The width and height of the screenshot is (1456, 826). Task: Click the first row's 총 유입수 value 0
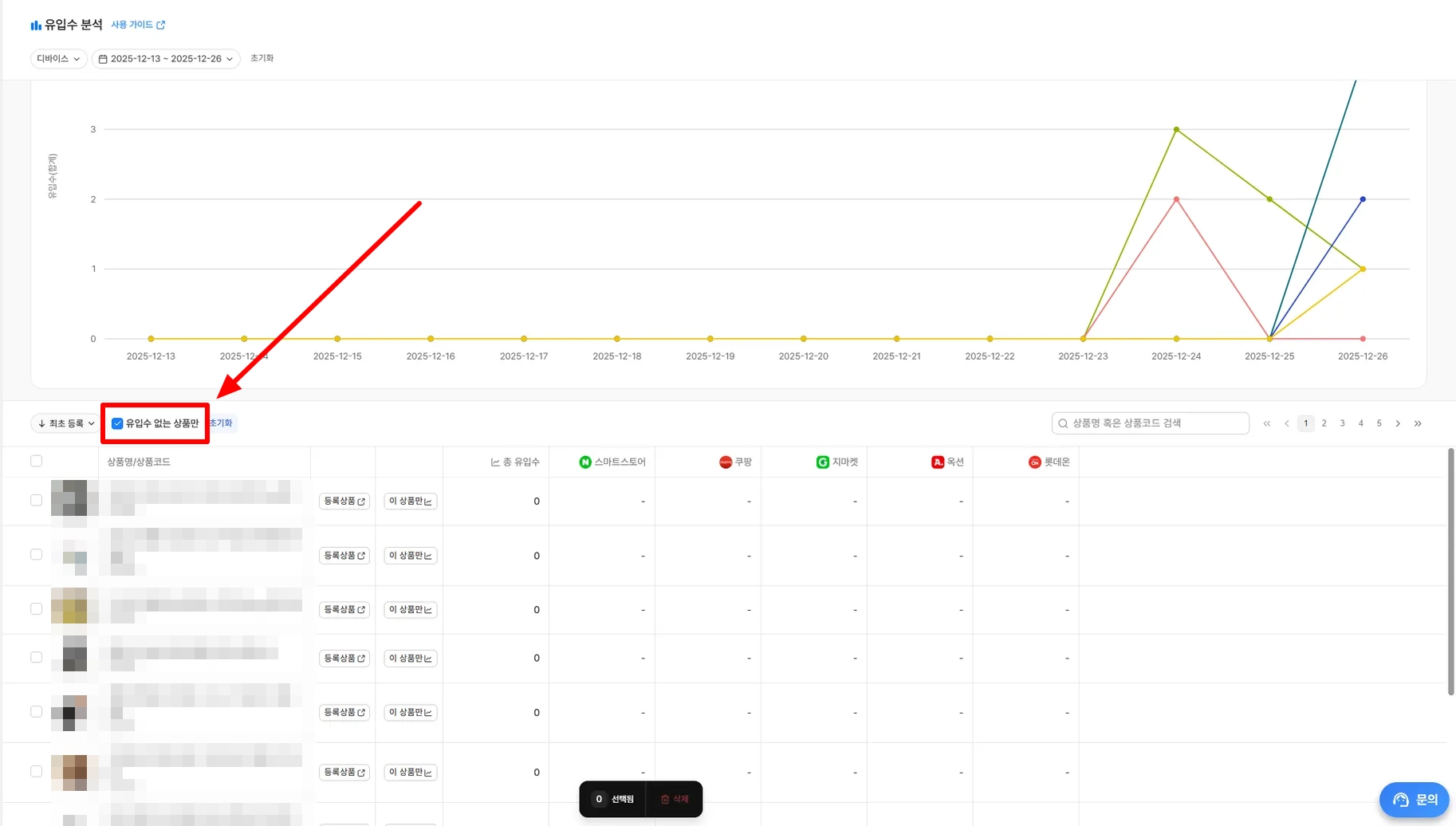537,501
